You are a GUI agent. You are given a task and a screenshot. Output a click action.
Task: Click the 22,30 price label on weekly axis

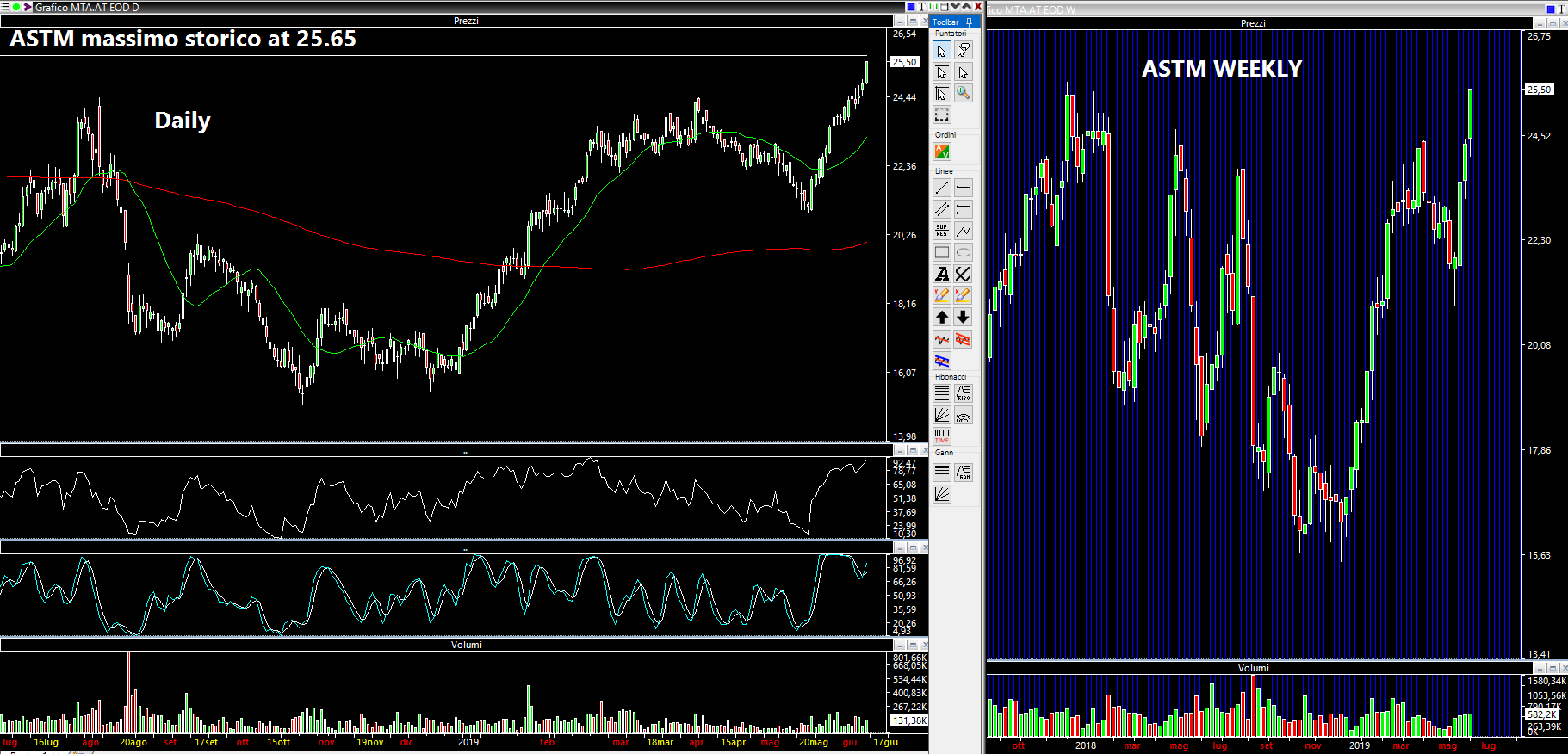[x=1539, y=240]
